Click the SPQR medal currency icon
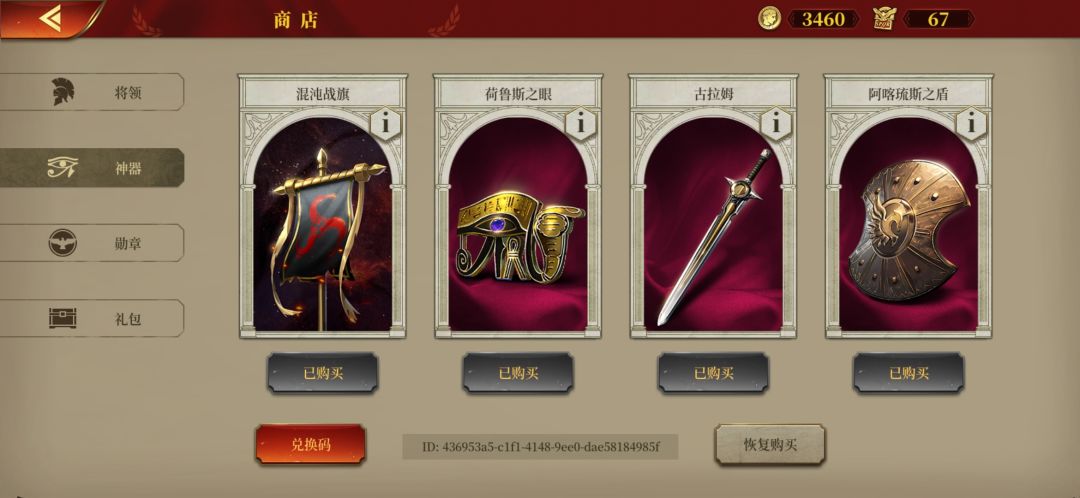The image size is (1080, 498). point(884,19)
